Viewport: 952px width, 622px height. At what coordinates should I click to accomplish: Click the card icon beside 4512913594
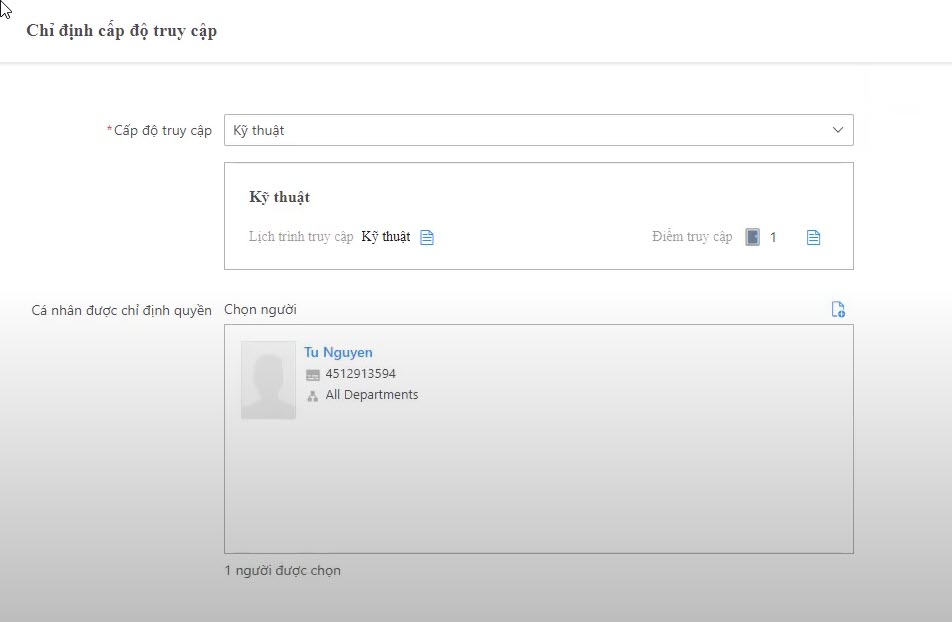[313, 375]
